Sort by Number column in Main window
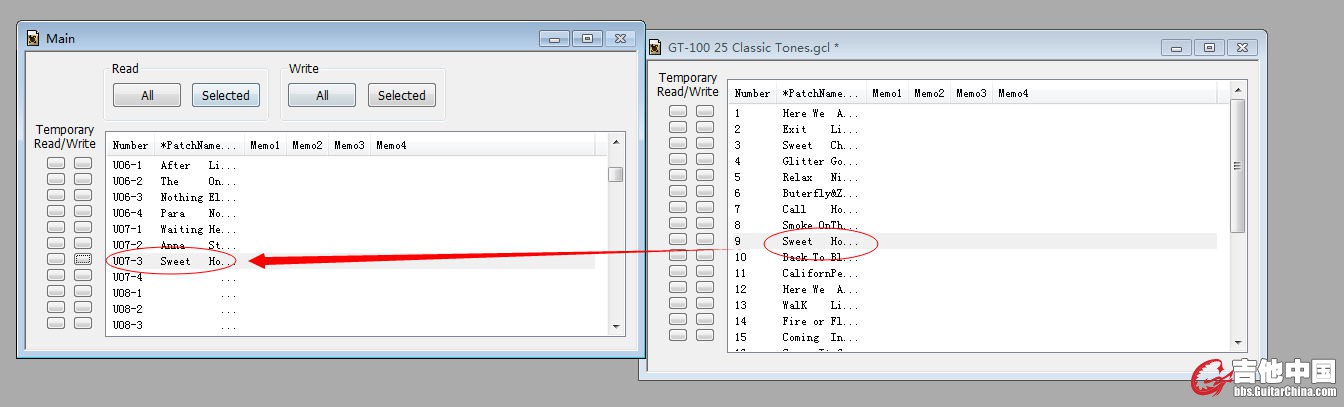 130,146
